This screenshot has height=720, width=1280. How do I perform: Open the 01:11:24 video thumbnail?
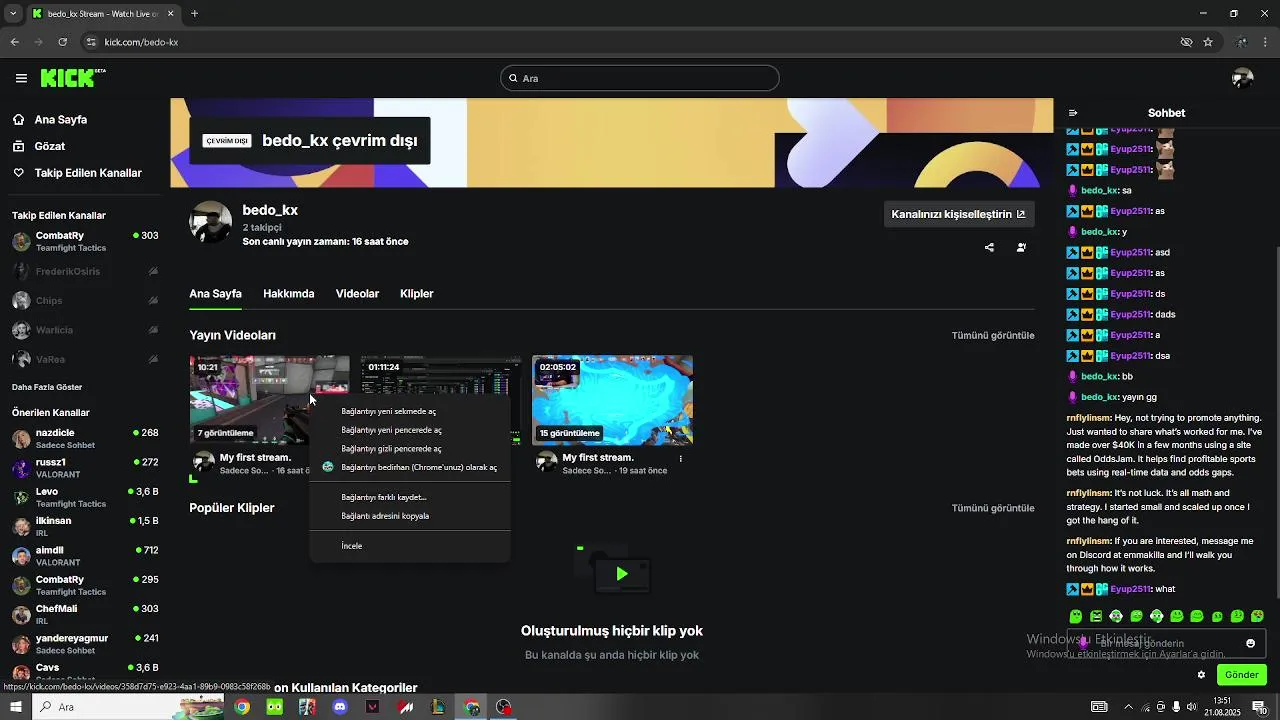(440, 375)
